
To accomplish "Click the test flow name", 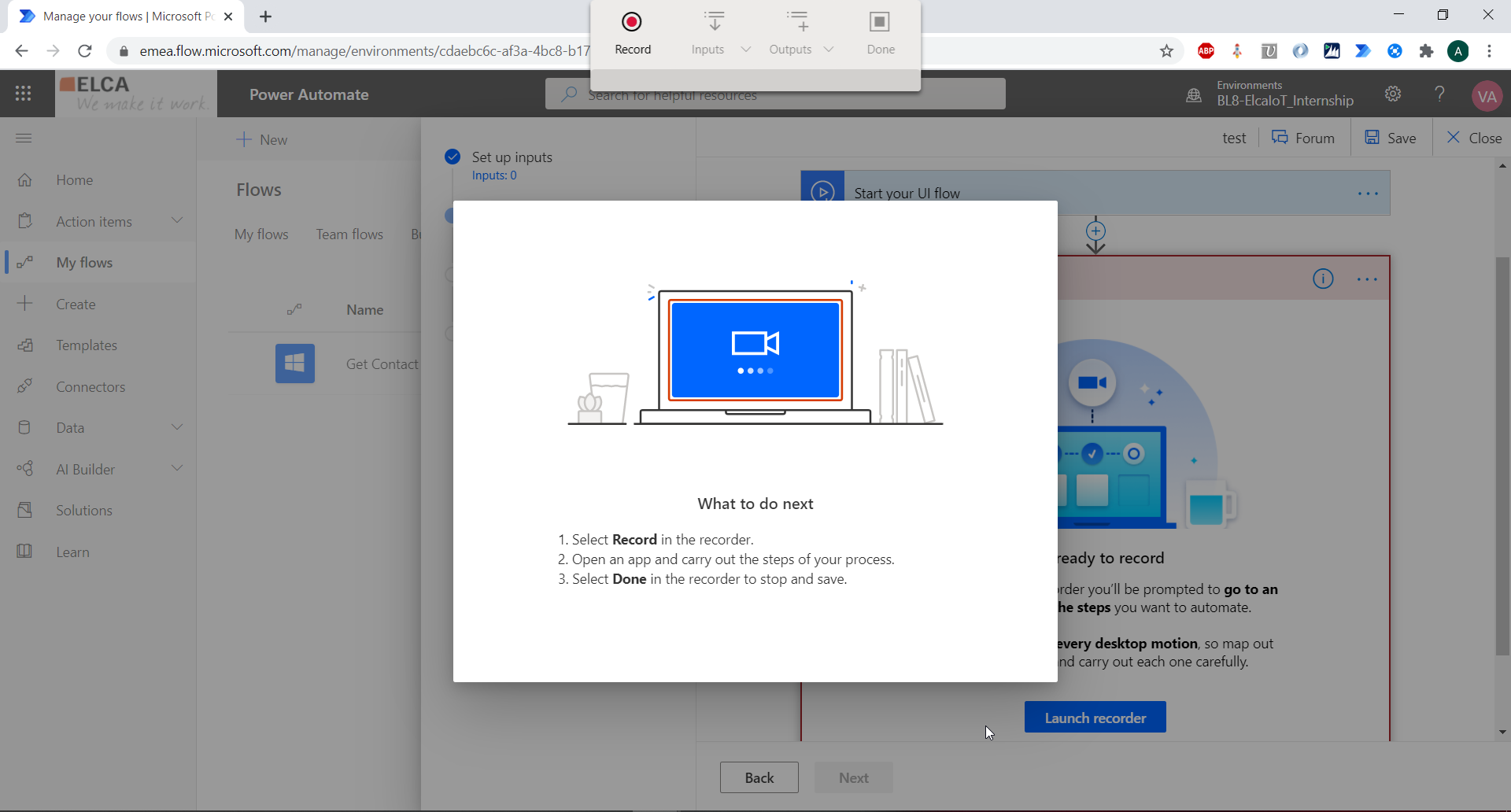I will coord(1234,138).
